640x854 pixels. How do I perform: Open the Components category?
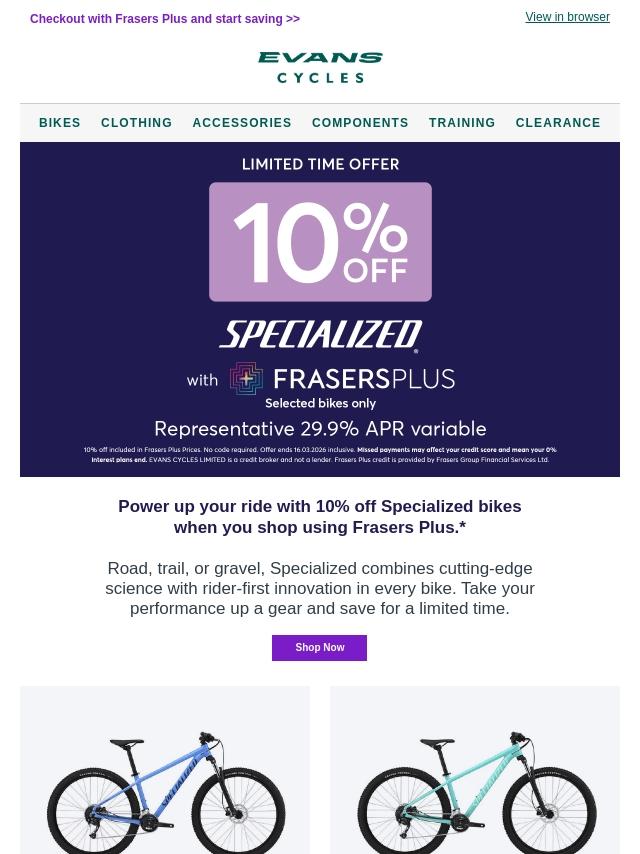(360, 123)
